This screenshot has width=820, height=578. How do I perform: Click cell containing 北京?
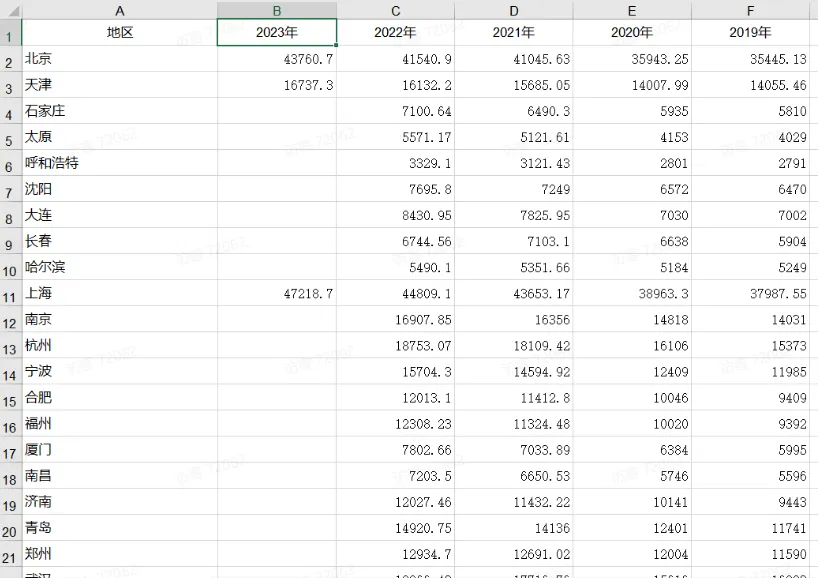pos(120,59)
